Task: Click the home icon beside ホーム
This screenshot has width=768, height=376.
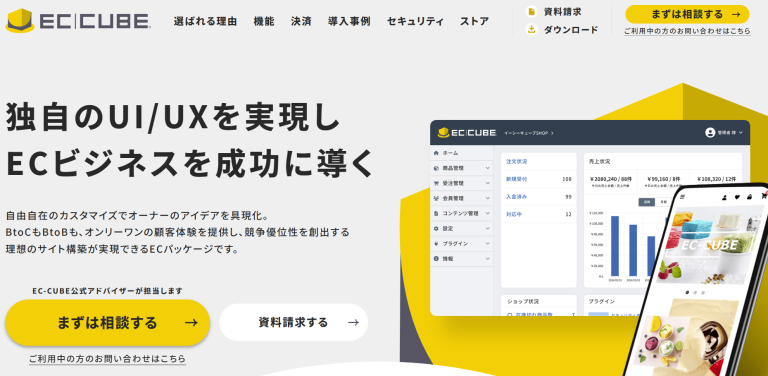Action: [x=436, y=153]
